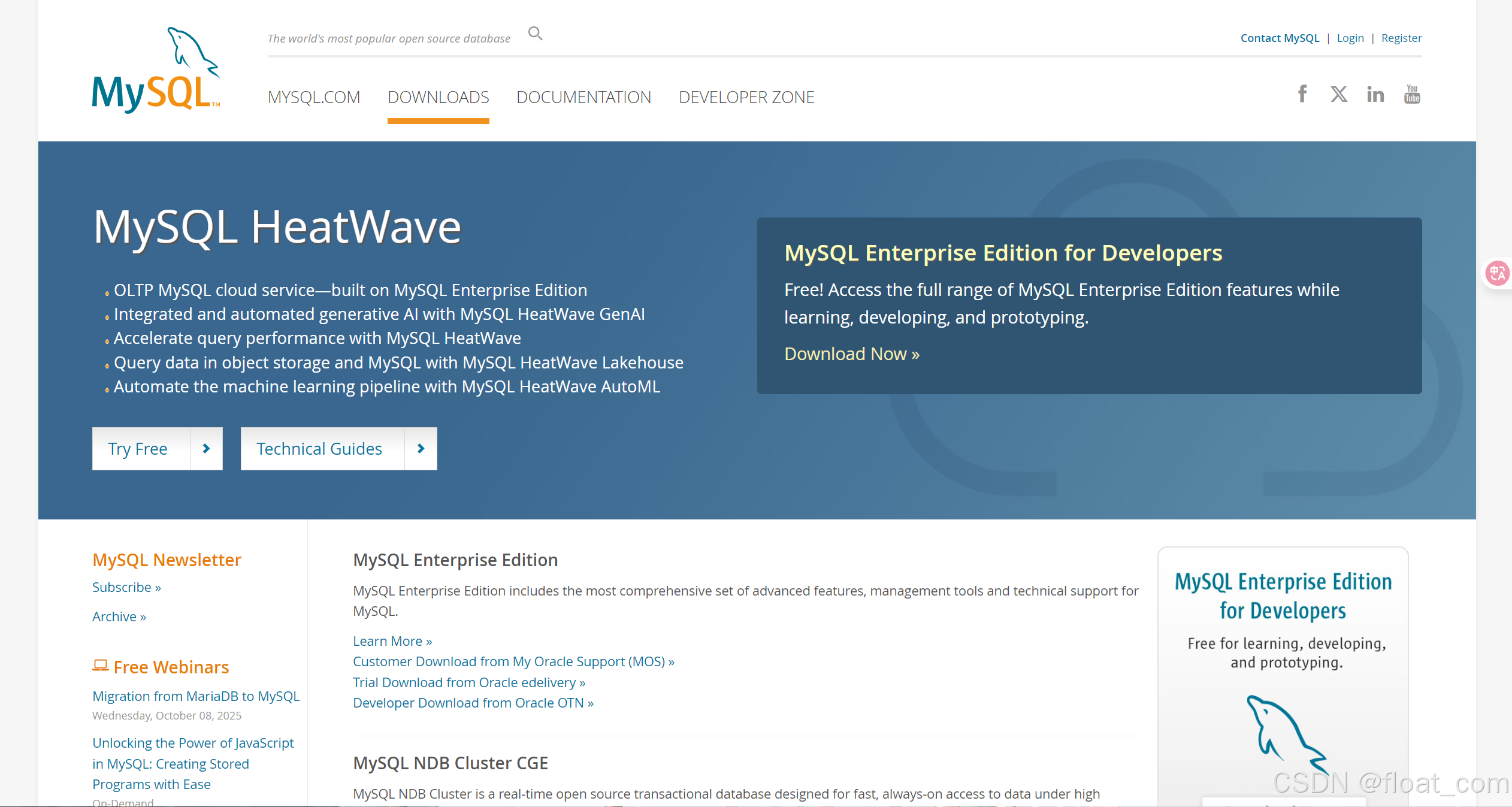Open the DOCUMENTATION navigation tab
The image size is (1512, 807).
pyautogui.click(x=584, y=97)
